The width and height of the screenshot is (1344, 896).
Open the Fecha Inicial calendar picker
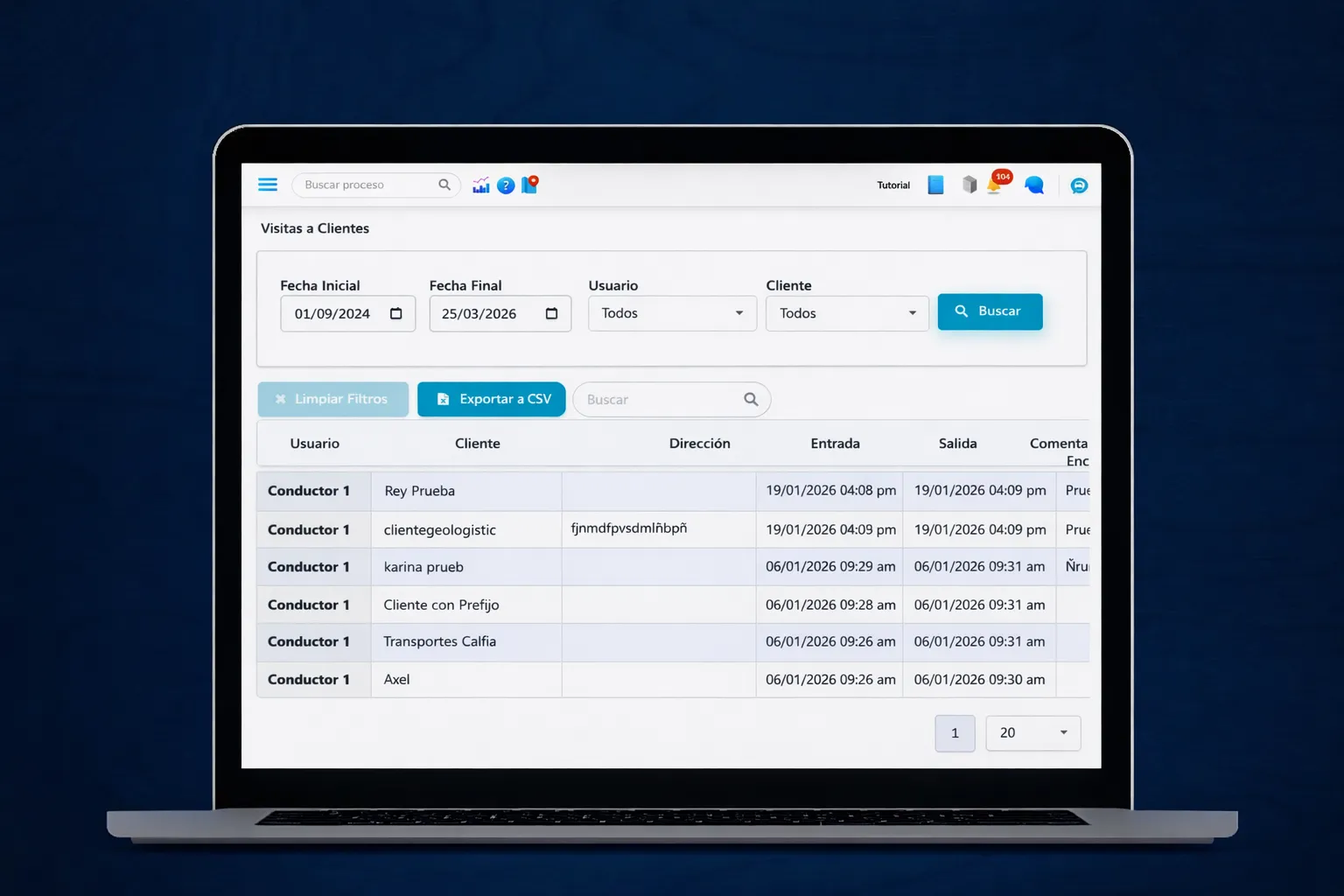[395, 314]
